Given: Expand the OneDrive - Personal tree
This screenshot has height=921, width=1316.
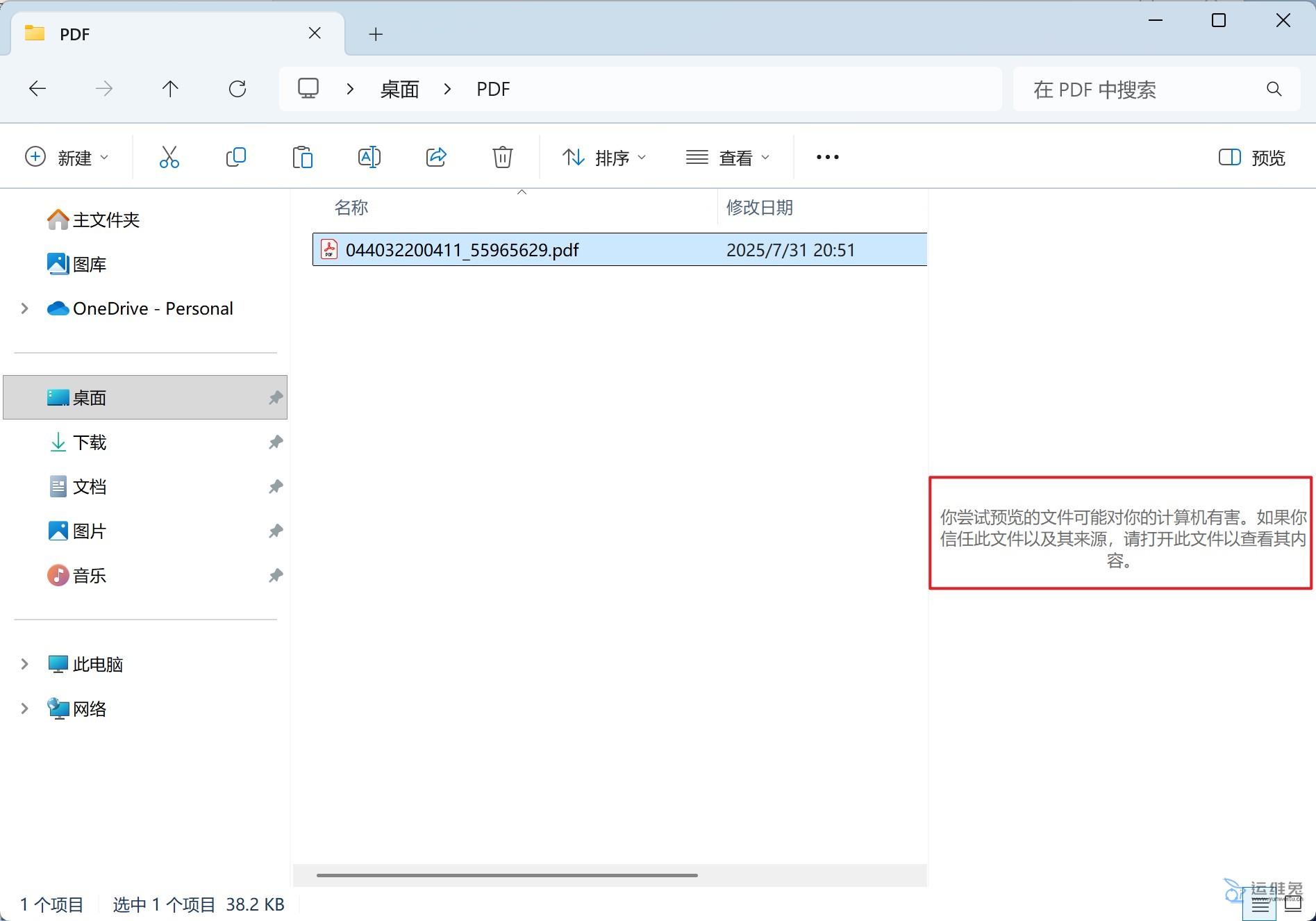Looking at the screenshot, I should 24,308.
